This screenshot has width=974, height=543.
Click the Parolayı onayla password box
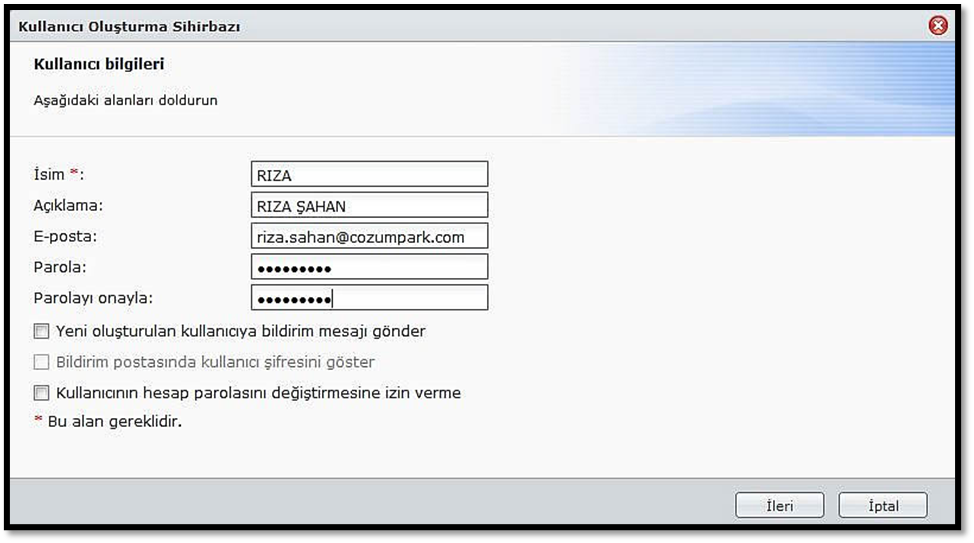click(x=369, y=298)
